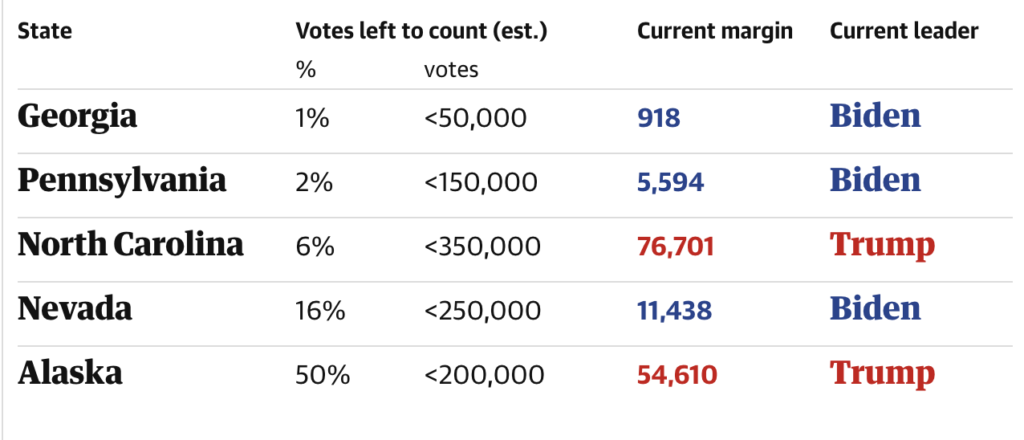Click Georgia's 918 margin value

pyautogui.click(x=658, y=118)
